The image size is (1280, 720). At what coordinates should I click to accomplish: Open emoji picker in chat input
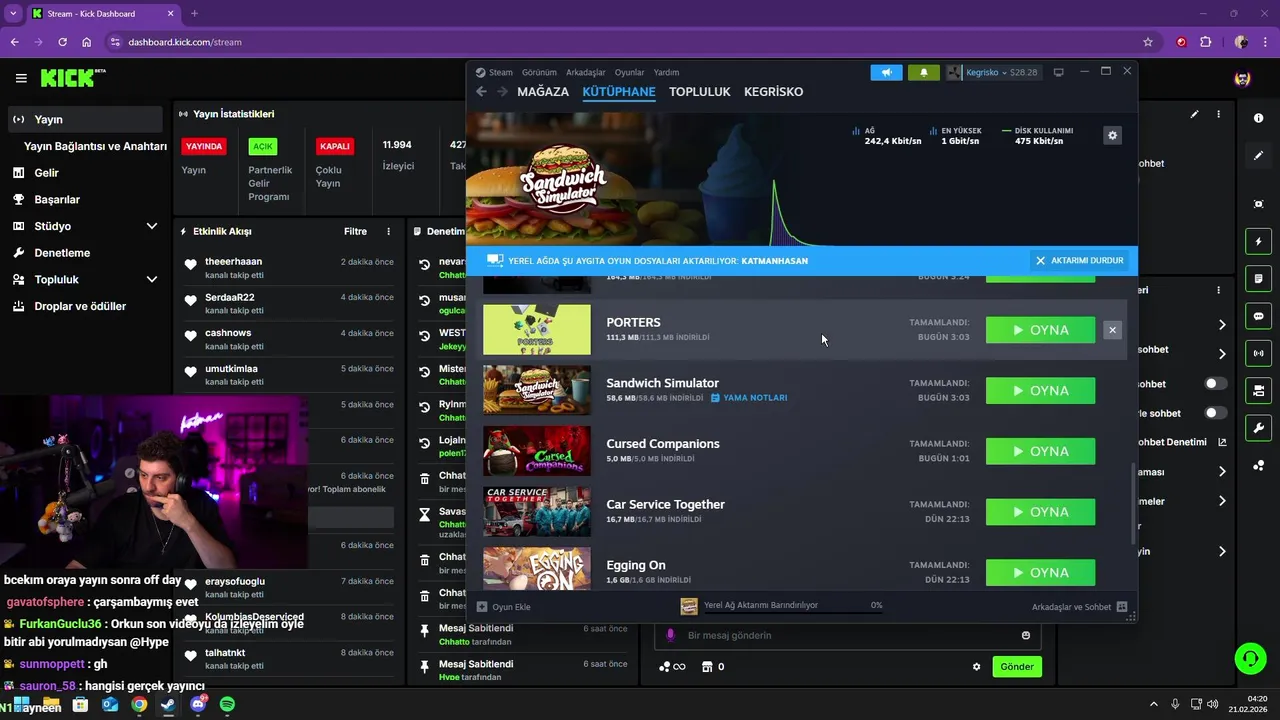point(1026,635)
